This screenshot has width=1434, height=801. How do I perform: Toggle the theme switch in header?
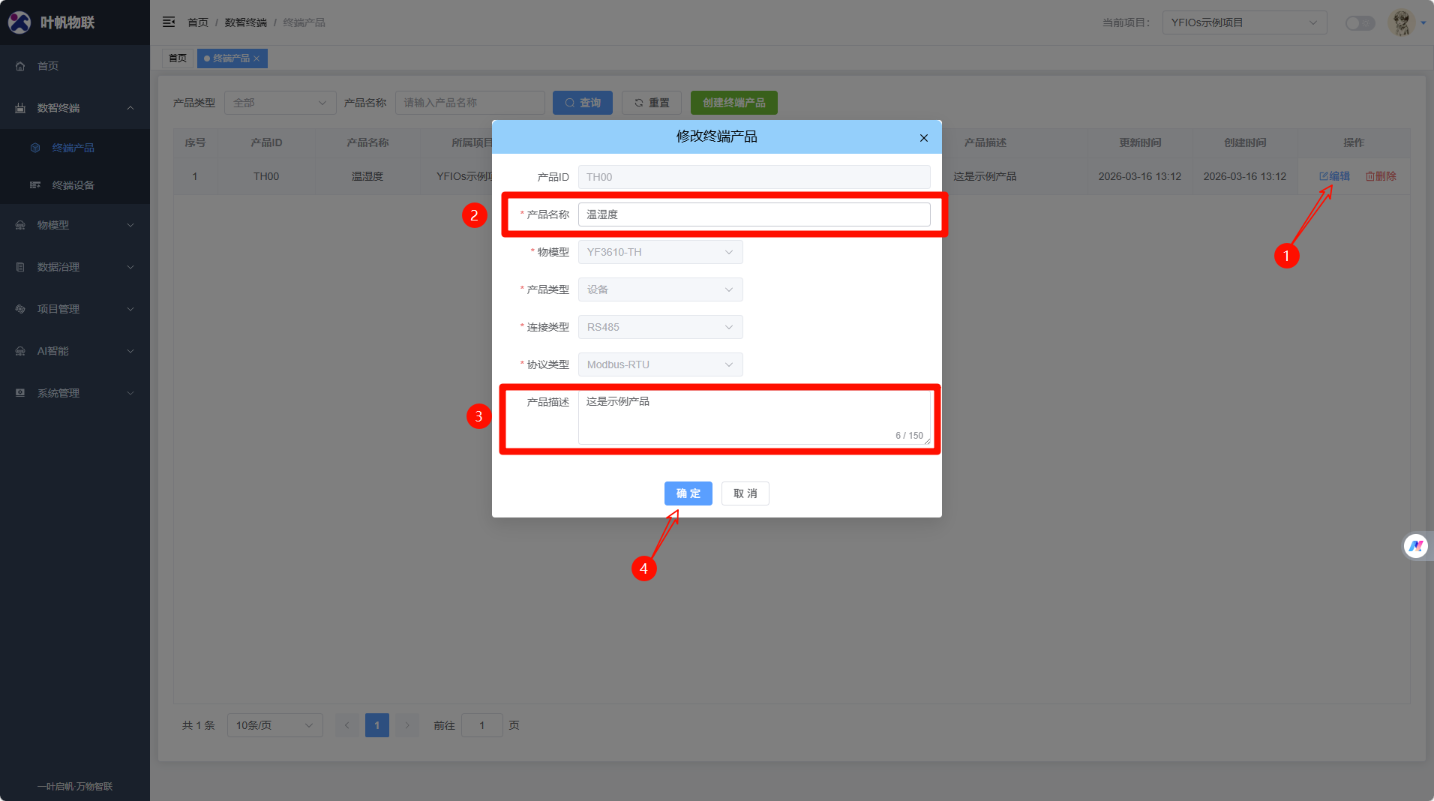point(1359,23)
